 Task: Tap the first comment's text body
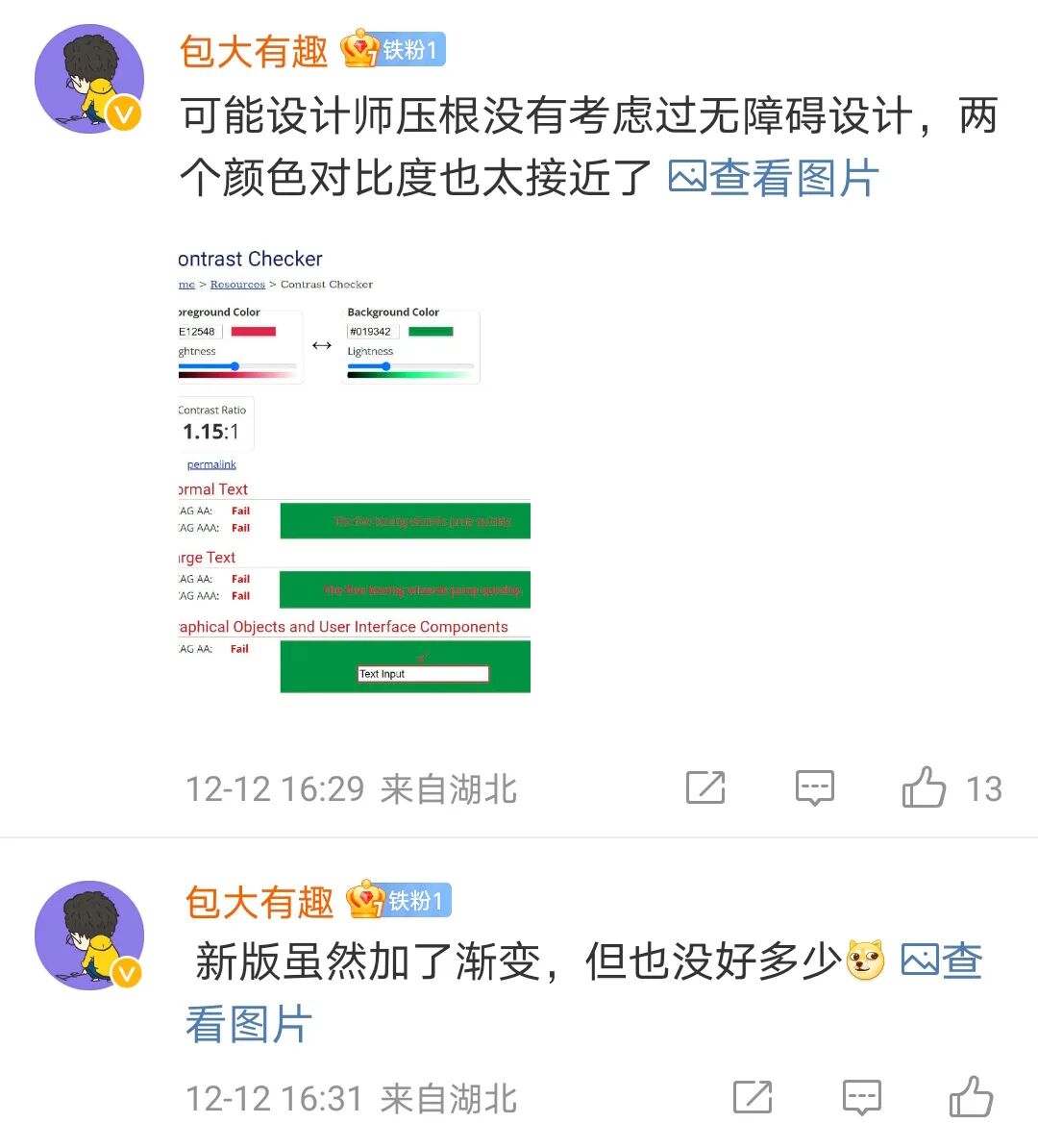pos(589,146)
